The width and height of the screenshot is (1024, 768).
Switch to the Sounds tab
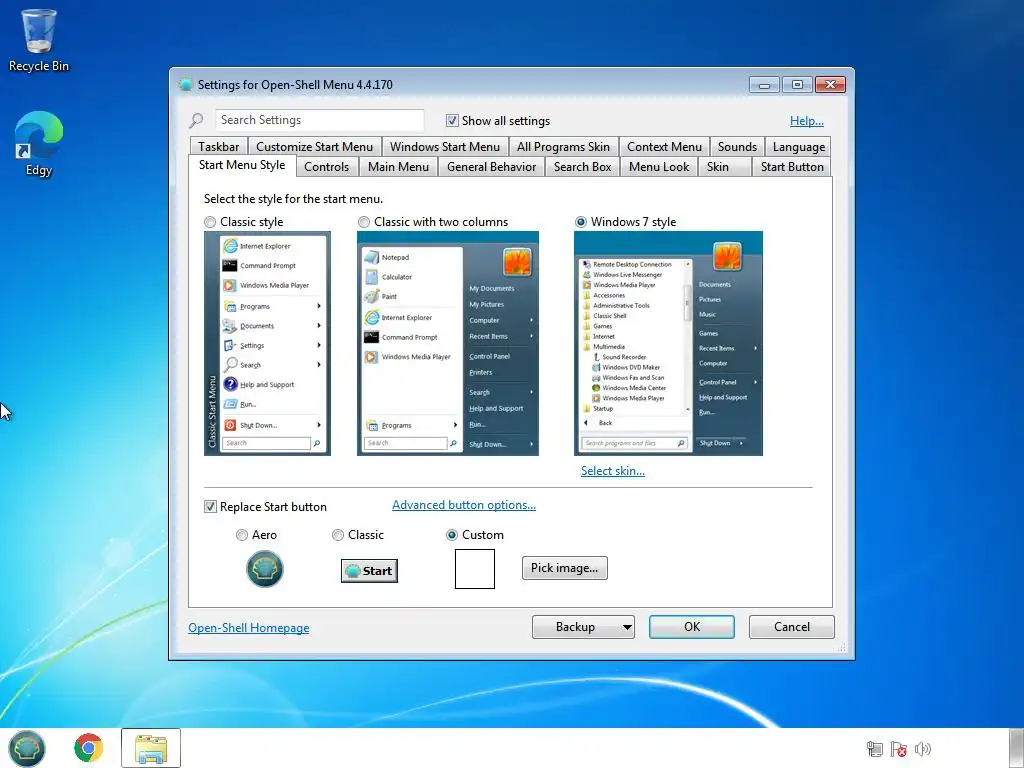[x=737, y=147]
